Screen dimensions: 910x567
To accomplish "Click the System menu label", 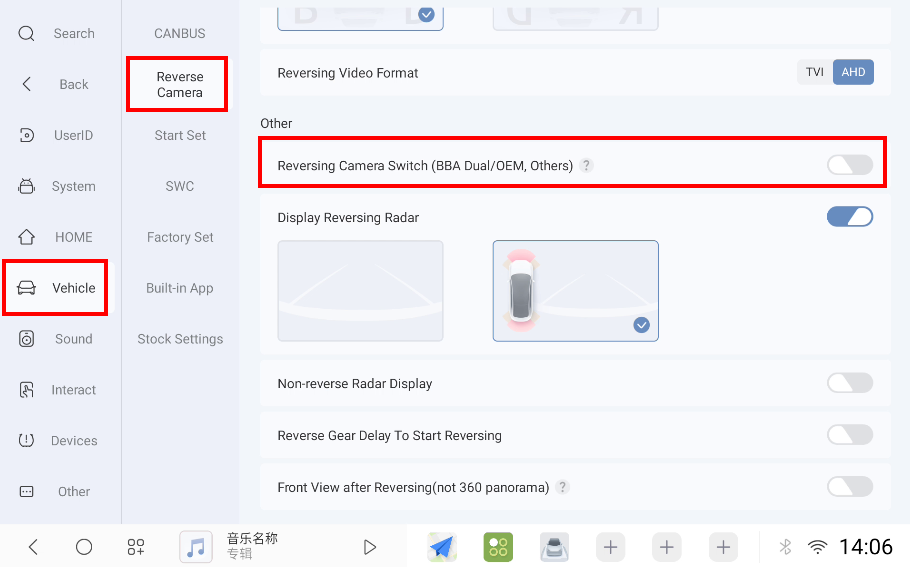I will click(x=74, y=186).
